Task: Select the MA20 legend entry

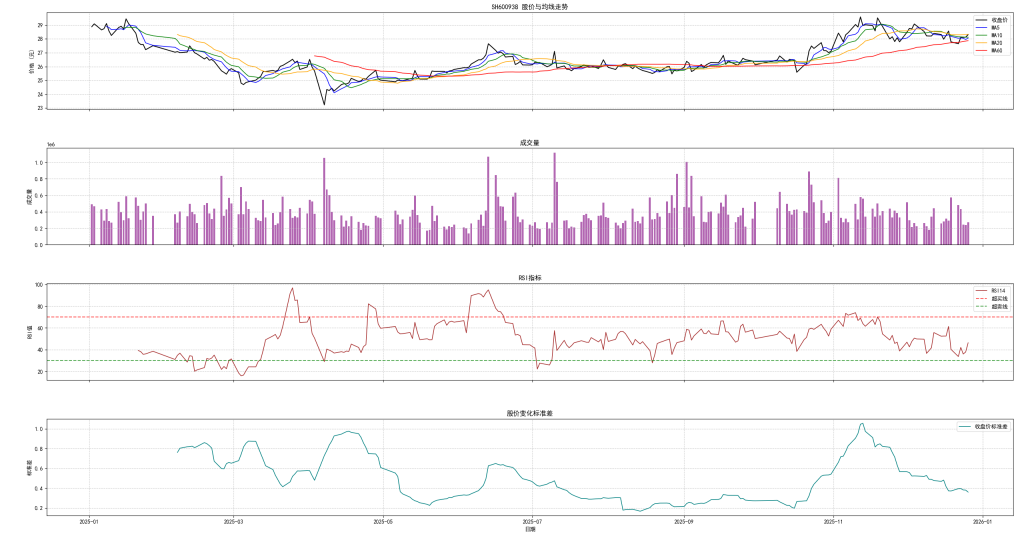Action: [997, 42]
